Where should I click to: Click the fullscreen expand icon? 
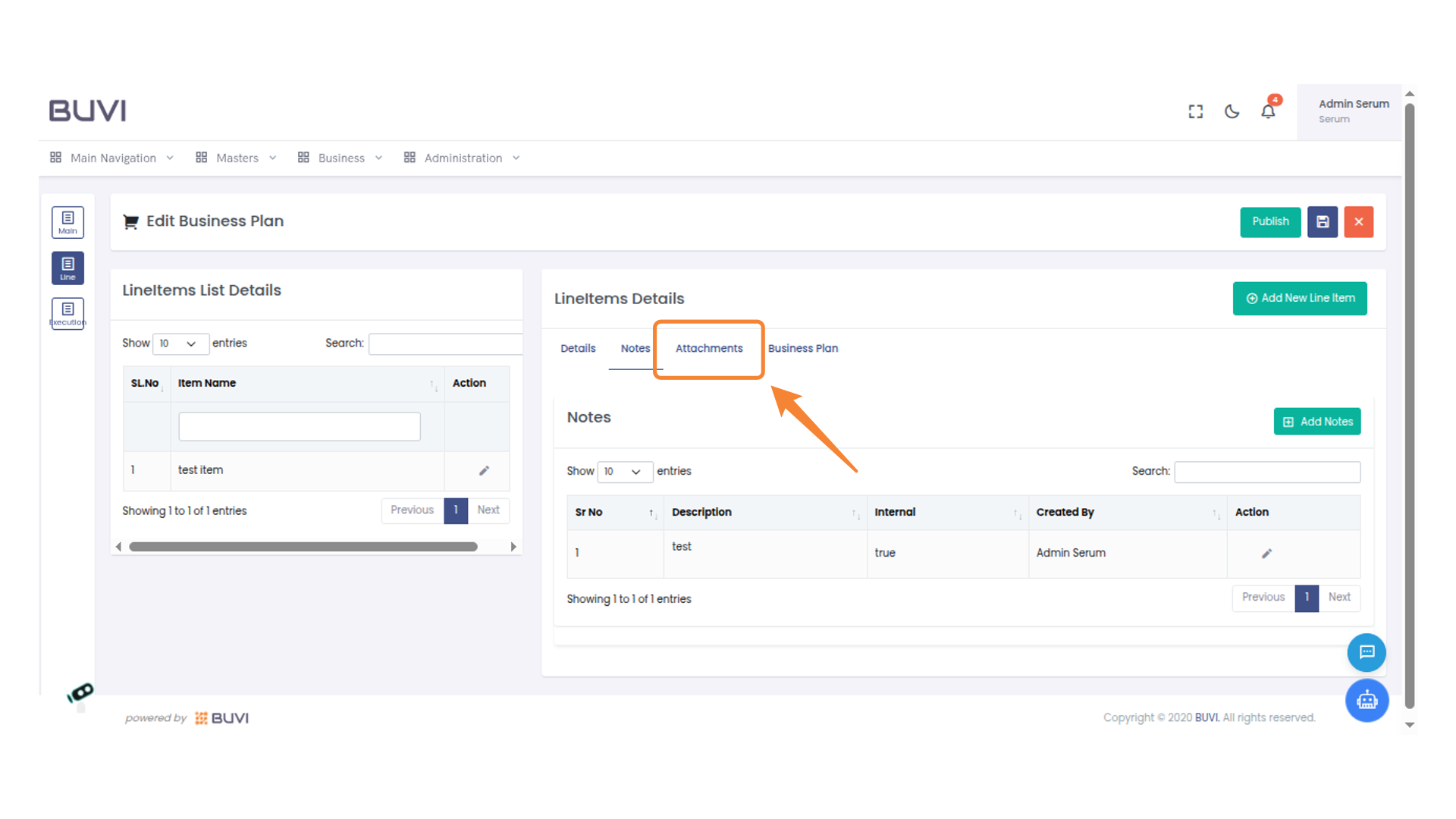1196,111
